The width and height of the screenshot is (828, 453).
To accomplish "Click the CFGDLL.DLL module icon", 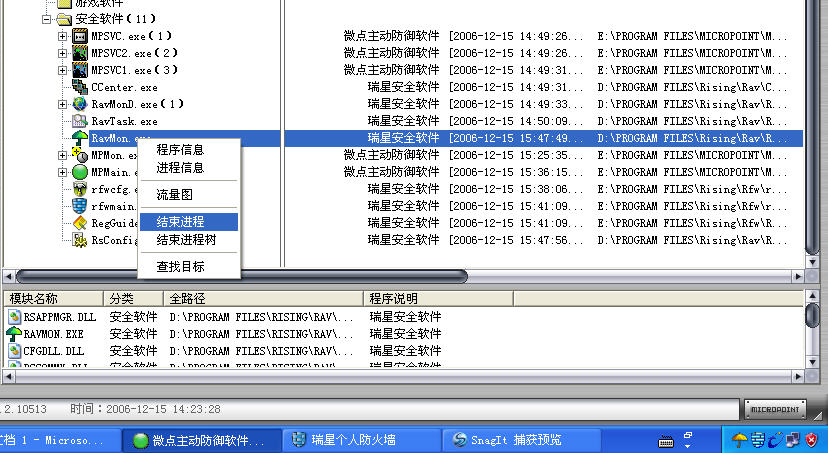I will click(14, 351).
